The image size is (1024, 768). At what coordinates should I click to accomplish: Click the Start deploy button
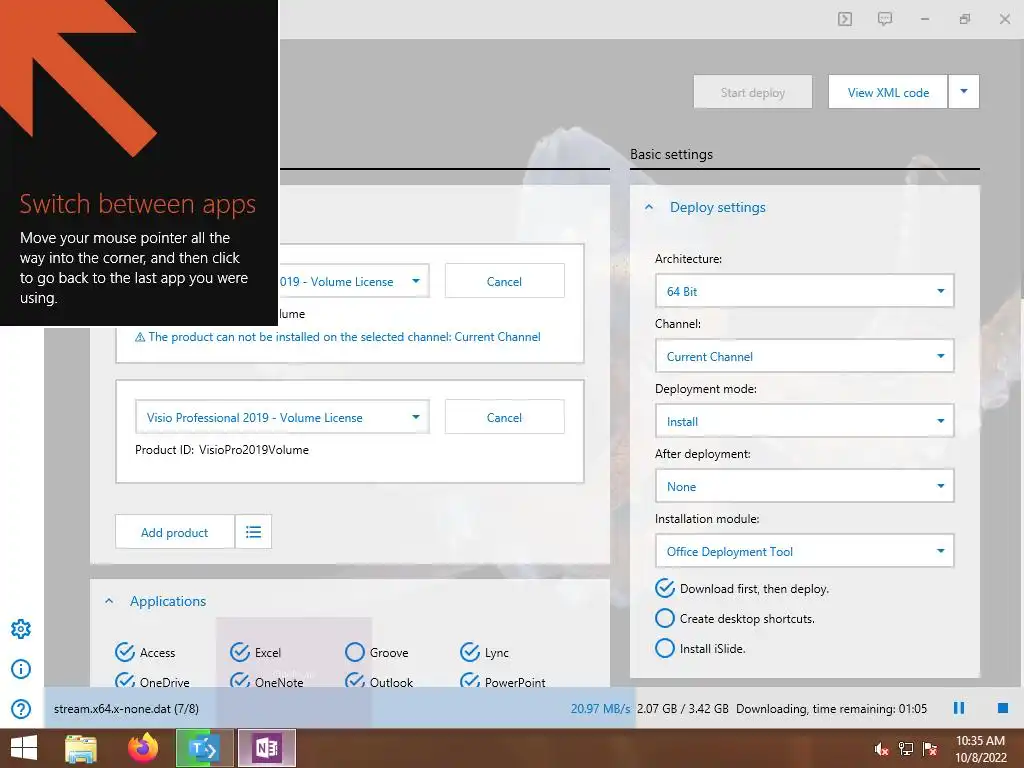[753, 91]
